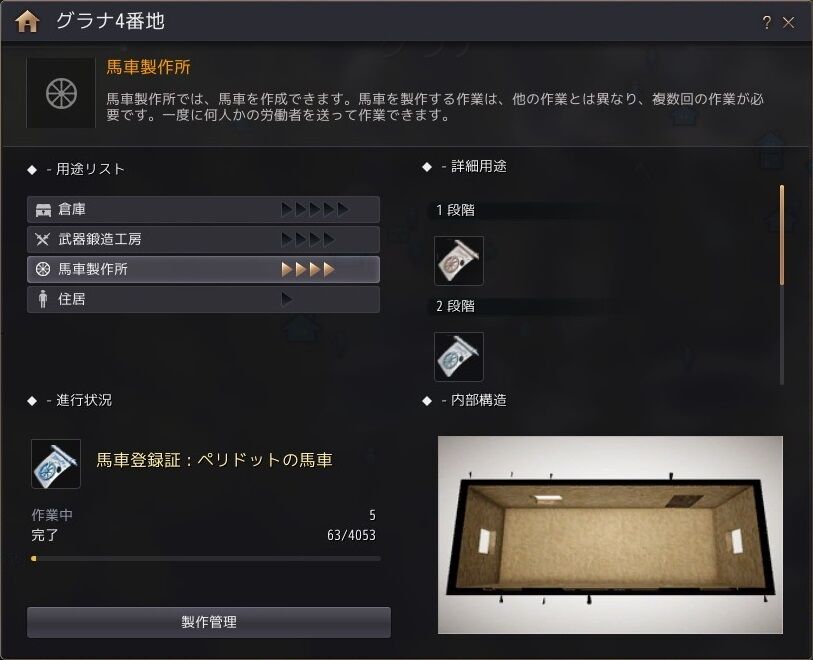Select the 1段階 wagon registration item icon
813x660 pixels.
[458, 261]
